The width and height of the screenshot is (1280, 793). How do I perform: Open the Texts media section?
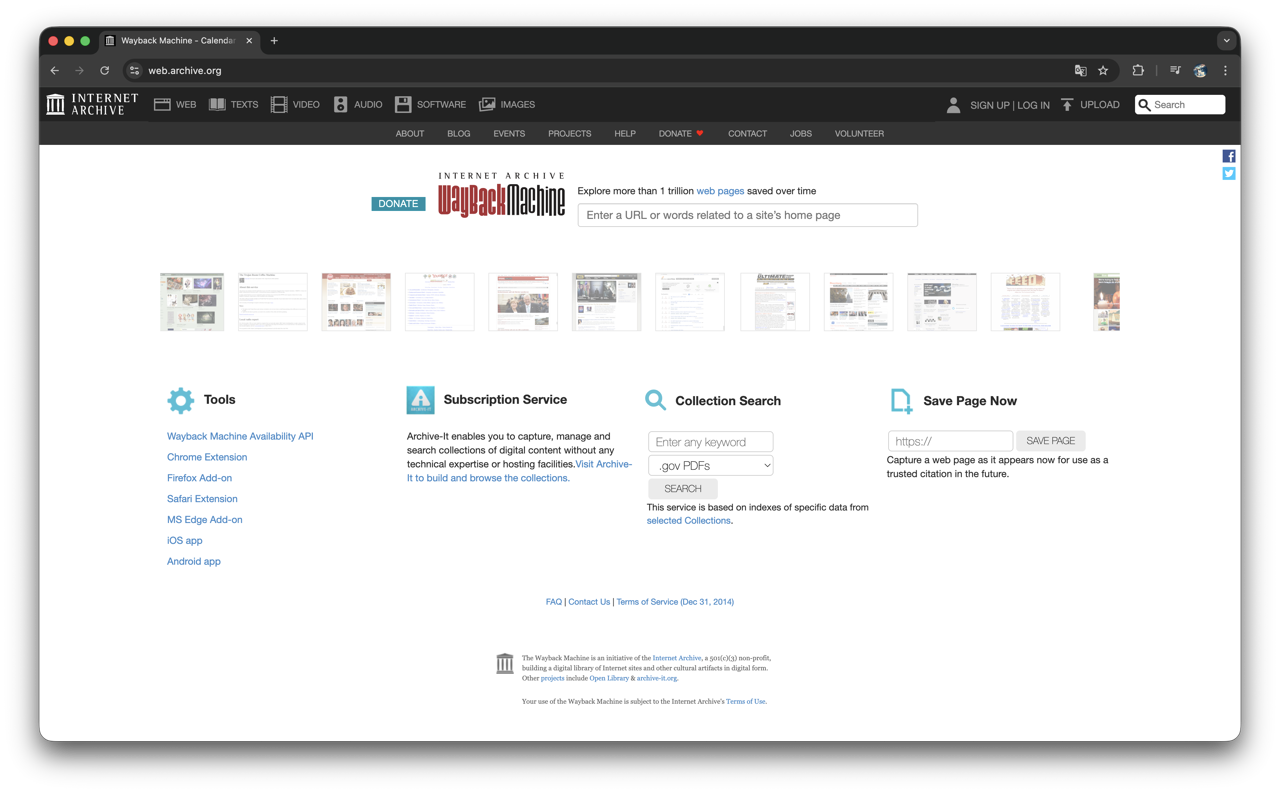[x=233, y=104]
